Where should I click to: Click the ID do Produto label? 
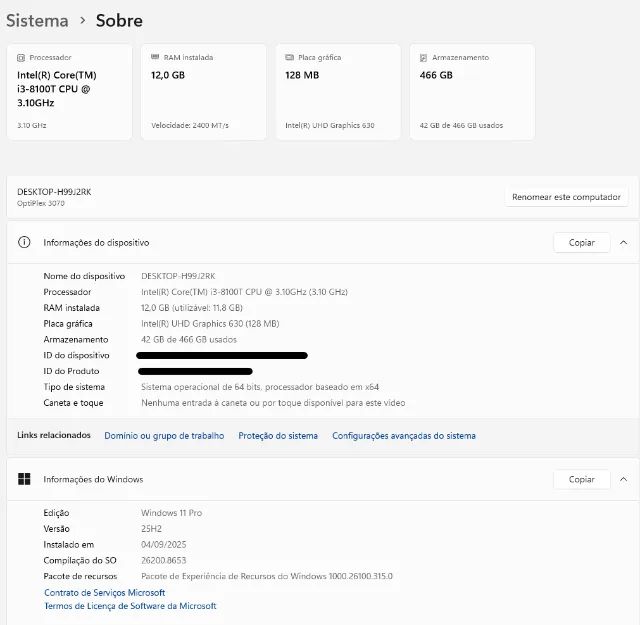[71, 371]
